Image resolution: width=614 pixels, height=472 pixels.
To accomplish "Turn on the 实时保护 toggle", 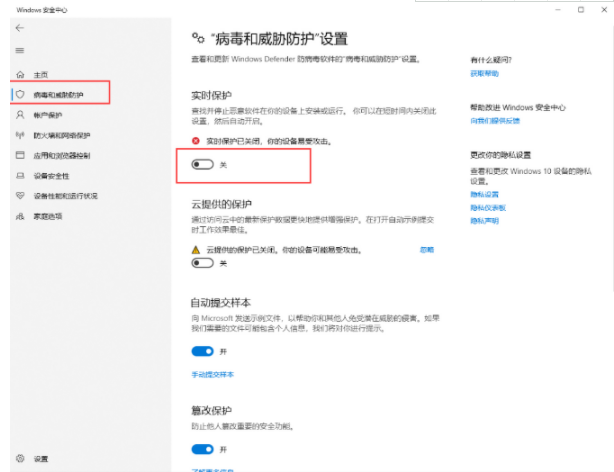I will pos(203,164).
